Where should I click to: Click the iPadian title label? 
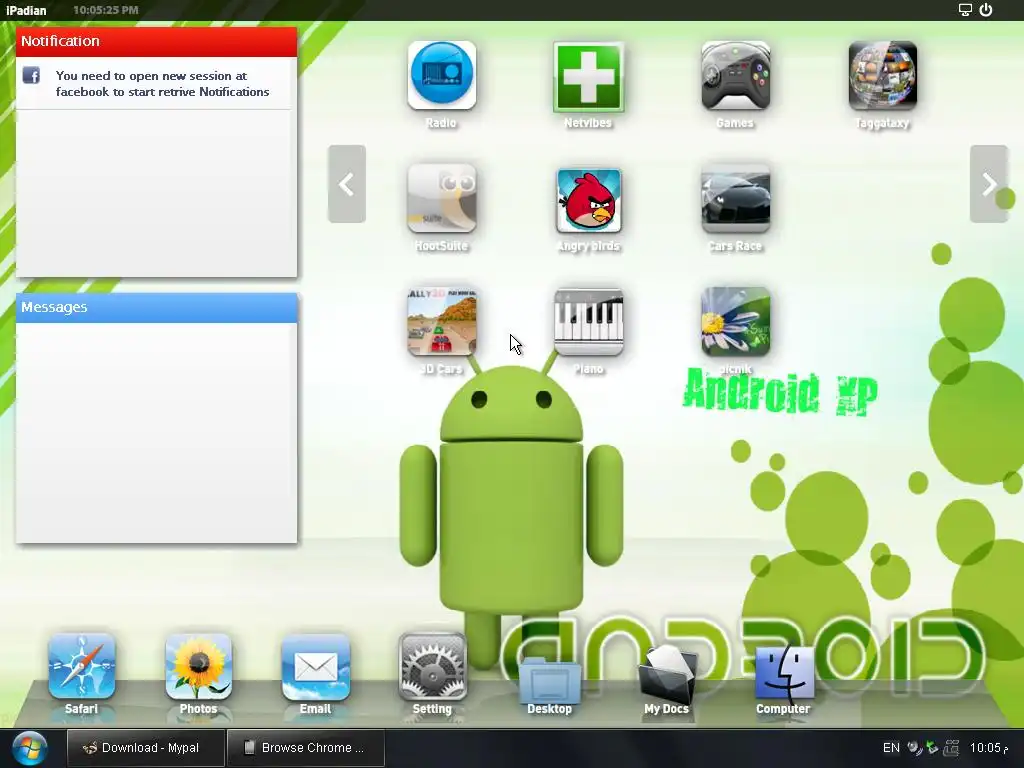pyautogui.click(x=26, y=10)
